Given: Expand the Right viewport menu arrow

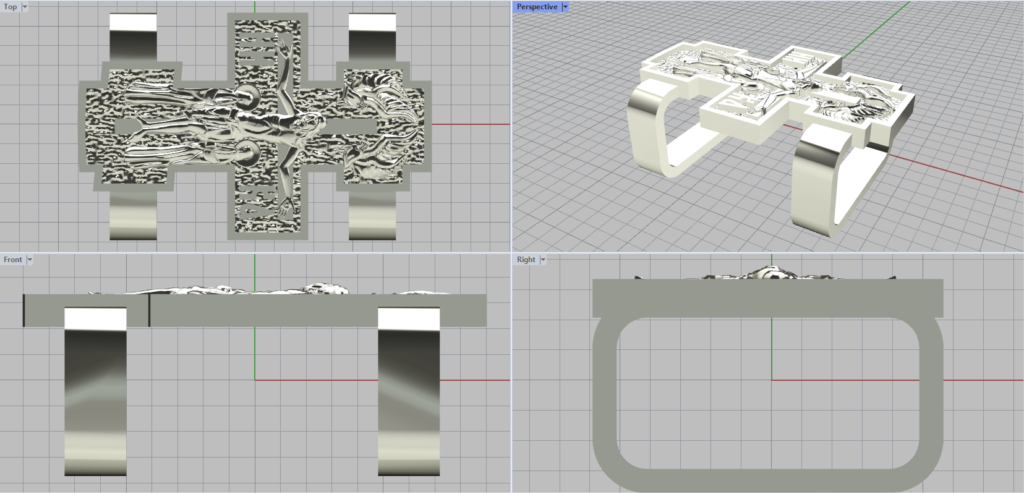Looking at the screenshot, I should 544,259.
